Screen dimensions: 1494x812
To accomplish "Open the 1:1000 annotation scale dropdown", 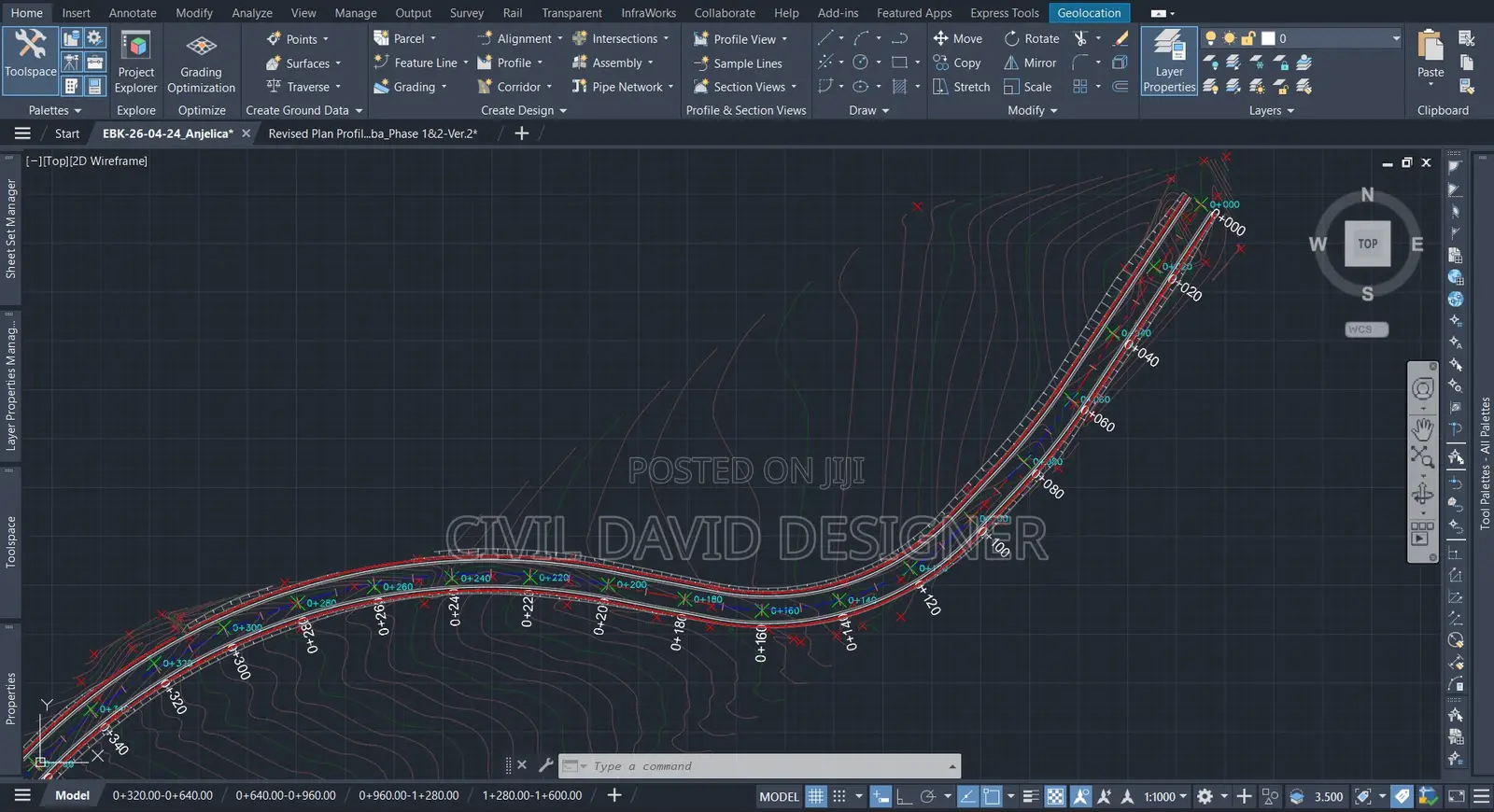I will [1165, 796].
